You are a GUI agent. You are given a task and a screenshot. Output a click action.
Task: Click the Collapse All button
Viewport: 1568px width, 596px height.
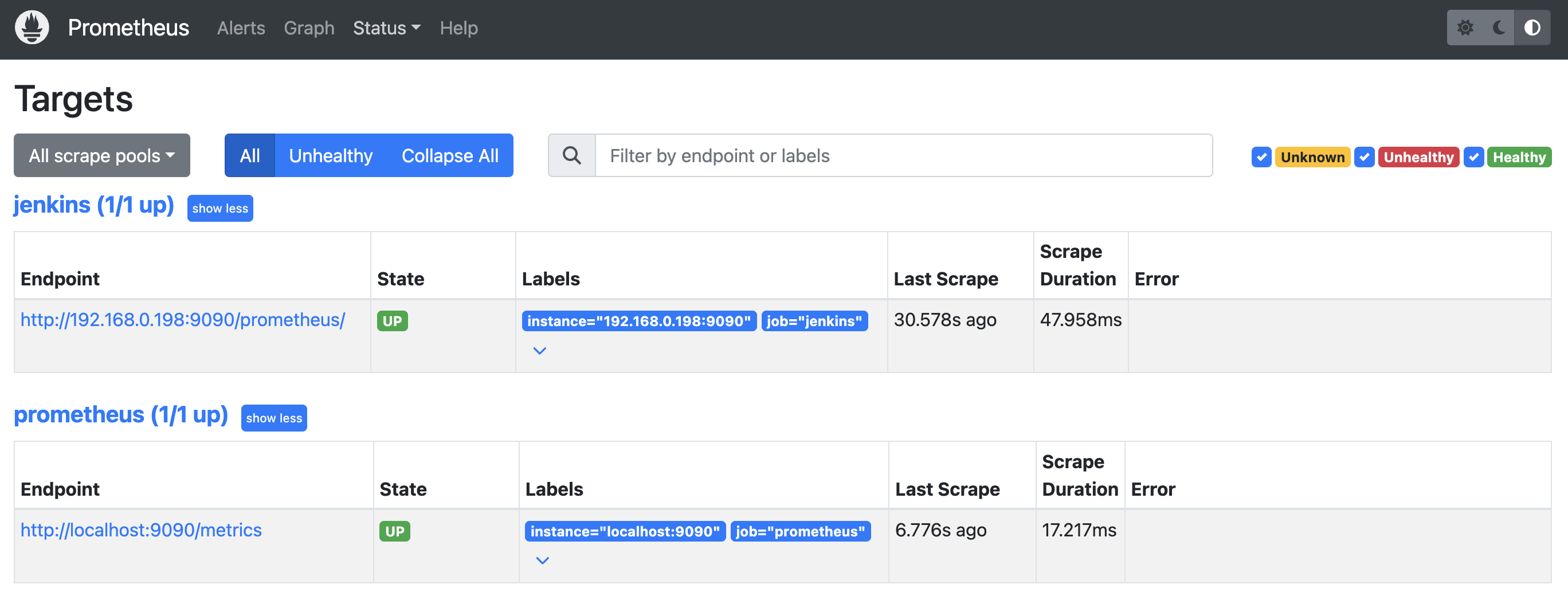point(450,156)
